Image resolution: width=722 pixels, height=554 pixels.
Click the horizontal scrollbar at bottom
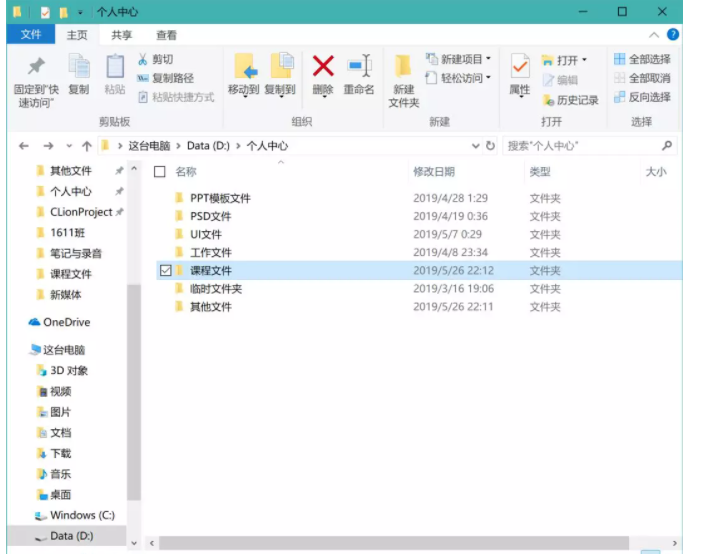[394, 543]
